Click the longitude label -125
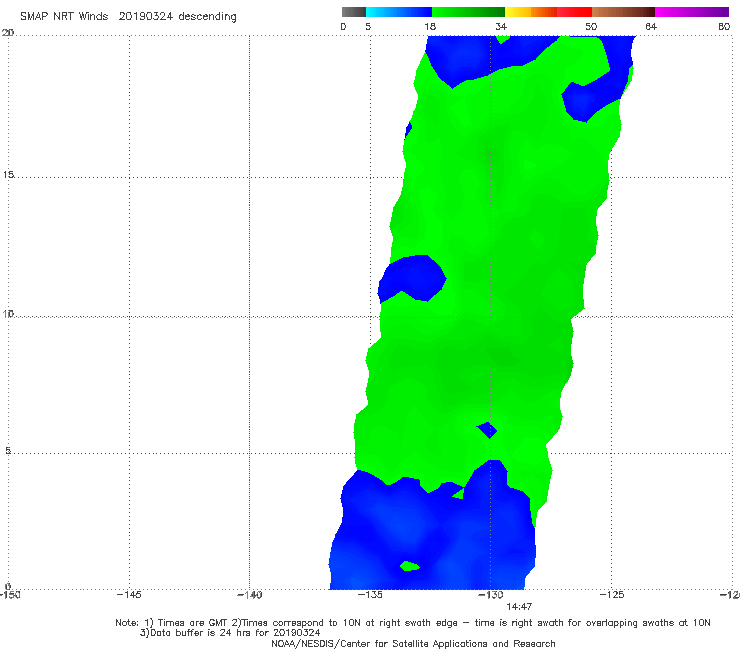This screenshot has height=650, width=740. coord(612,595)
